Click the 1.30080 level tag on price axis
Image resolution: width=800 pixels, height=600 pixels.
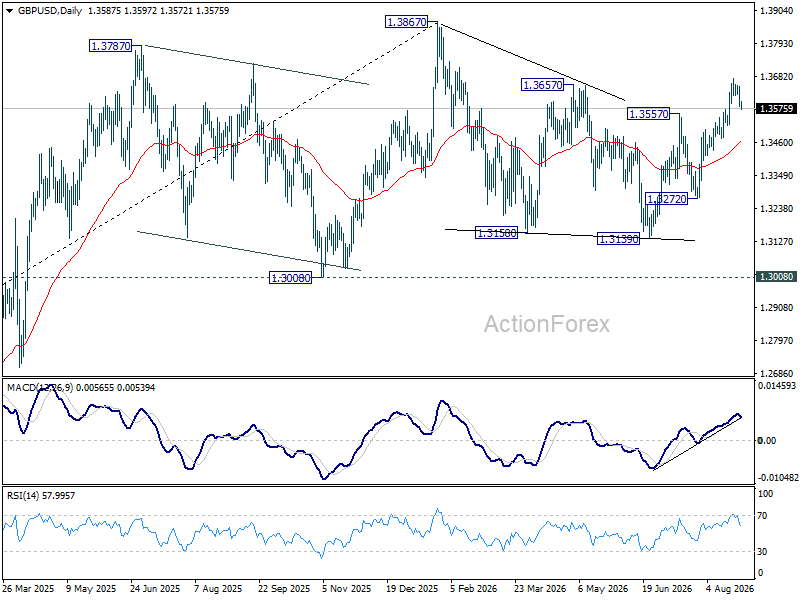click(x=777, y=277)
